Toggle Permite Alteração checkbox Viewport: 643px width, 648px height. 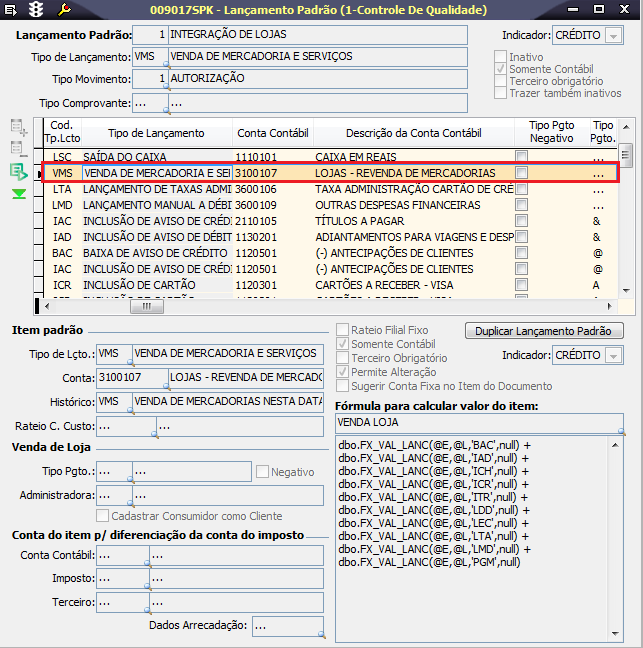pyautogui.click(x=342, y=372)
